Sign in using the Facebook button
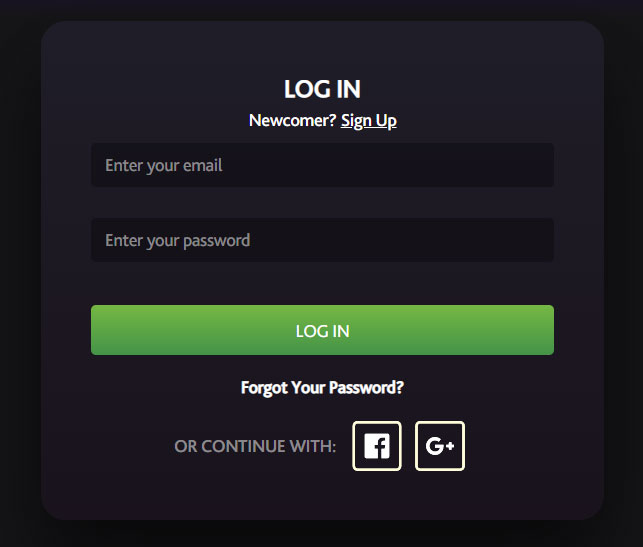This screenshot has height=547, width=643. coord(377,446)
